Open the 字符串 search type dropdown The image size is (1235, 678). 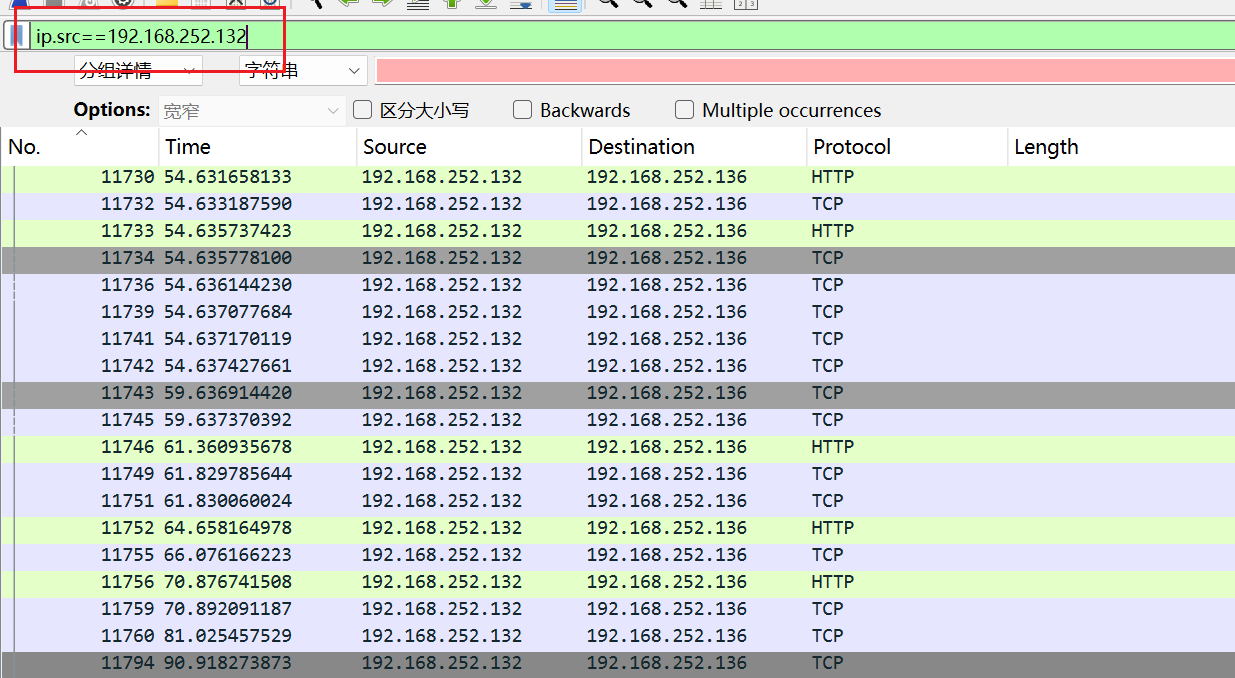click(x=303, y=71)
